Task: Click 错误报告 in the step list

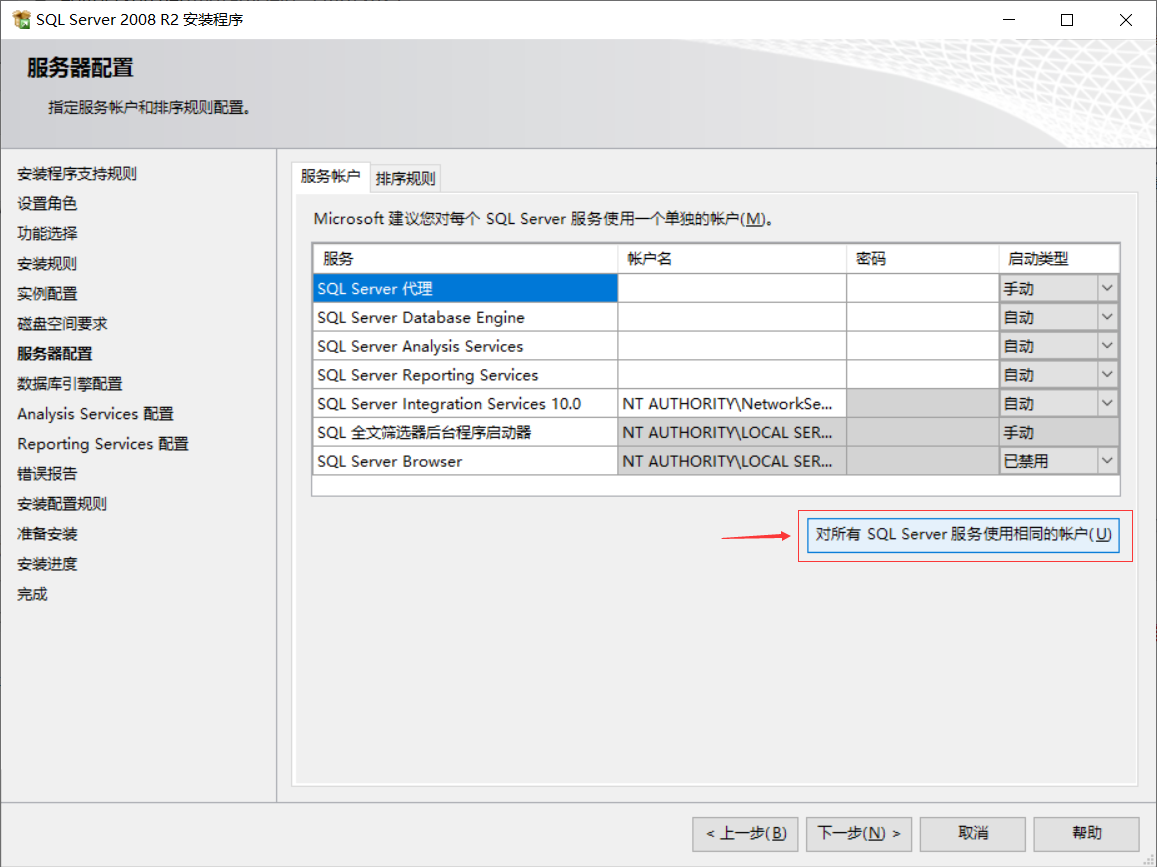Action: coord(47,474)
